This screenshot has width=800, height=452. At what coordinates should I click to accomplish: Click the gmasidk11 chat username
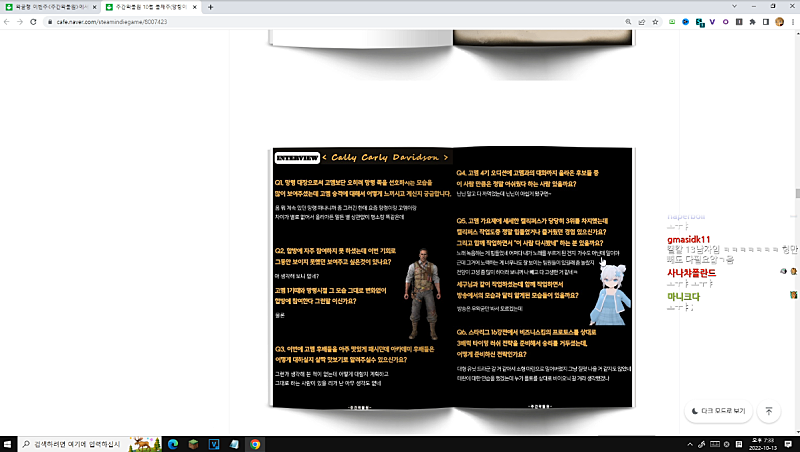pos(689,240)
